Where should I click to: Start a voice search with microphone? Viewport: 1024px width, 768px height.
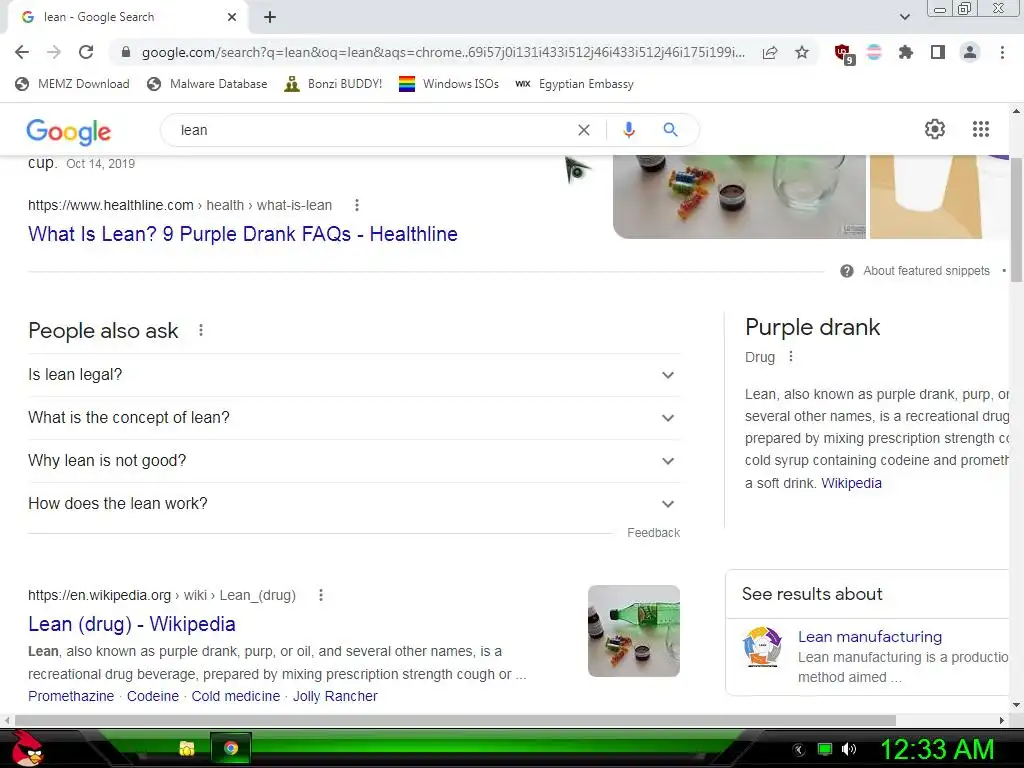[629, 130]
